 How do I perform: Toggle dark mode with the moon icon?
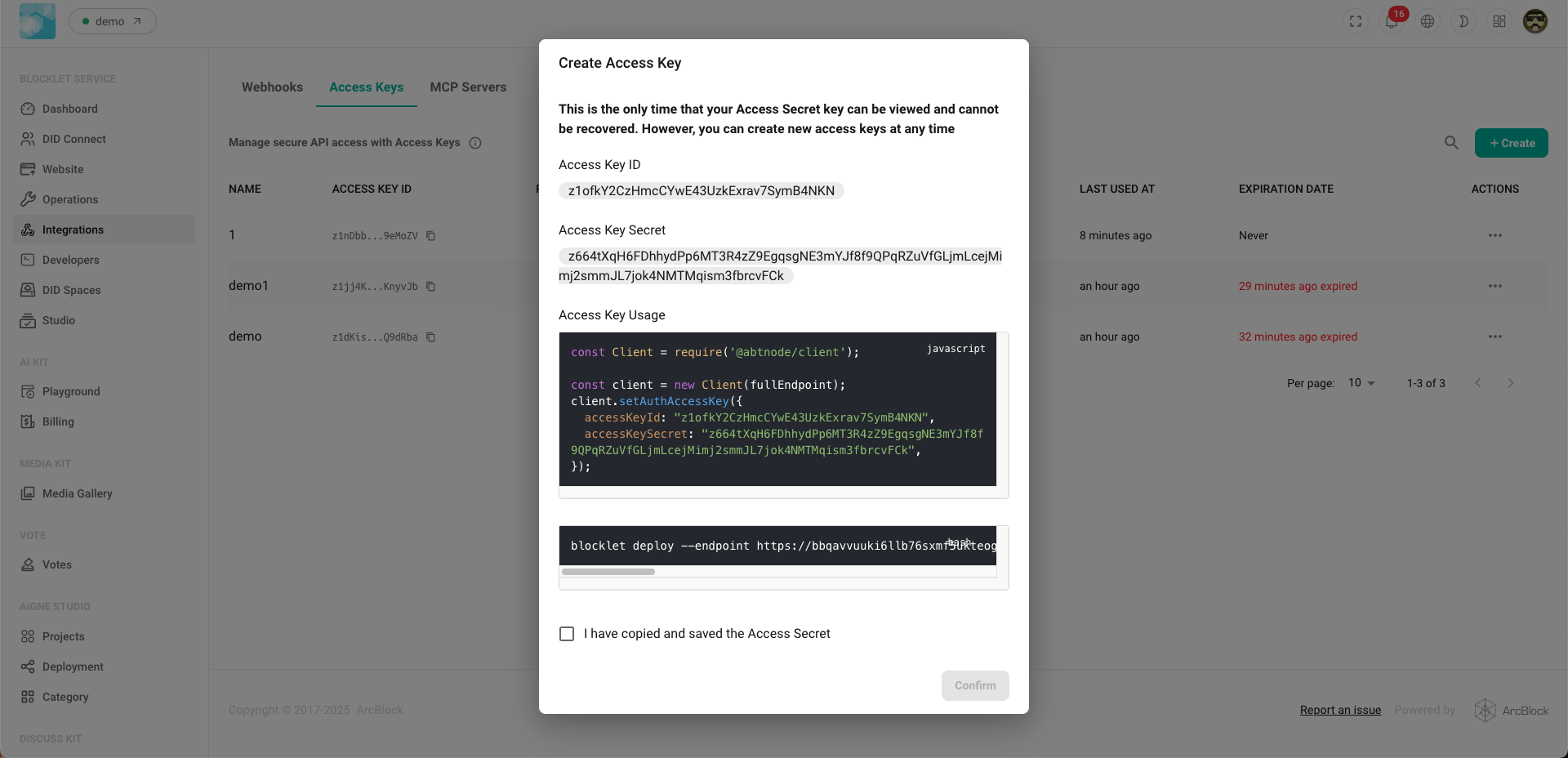point(1463,22)
